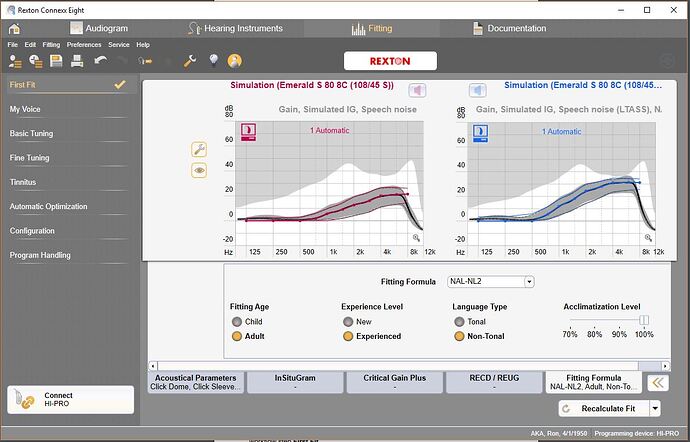Click the light bulb hints icon
690x442 pixels.
click(213, 61)
